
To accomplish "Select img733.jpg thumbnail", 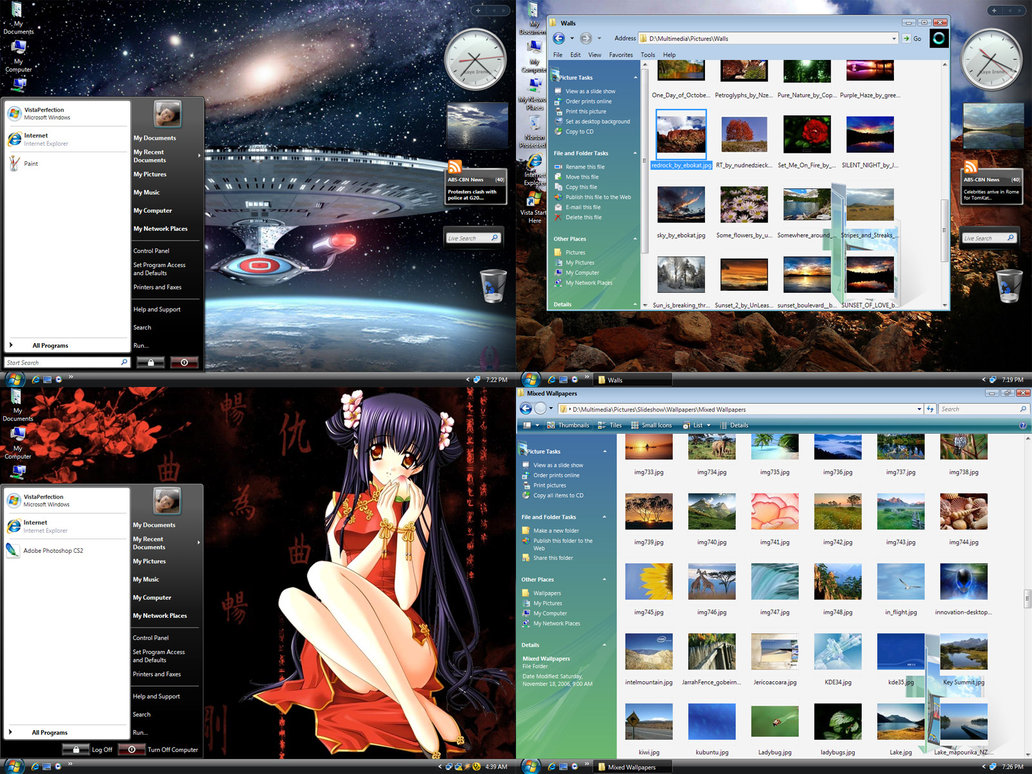I will point(649,447).
